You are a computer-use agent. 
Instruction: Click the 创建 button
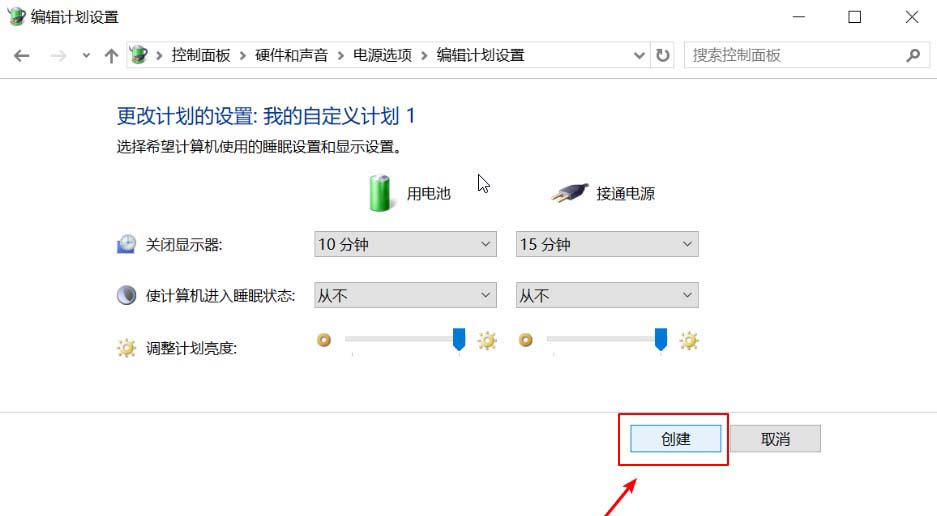675,439
